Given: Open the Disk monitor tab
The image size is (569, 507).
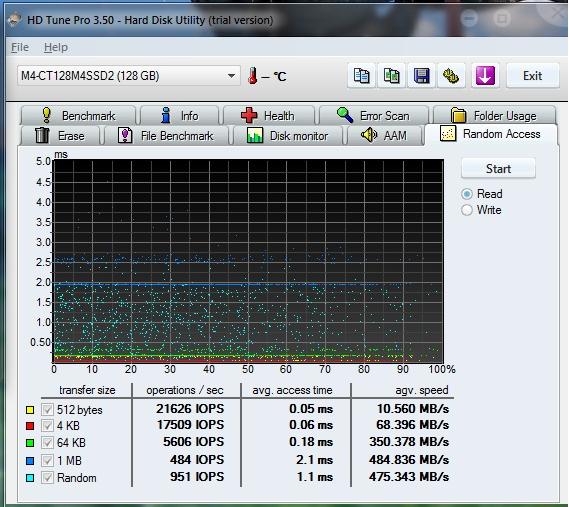Looking at the screenshot, I should pos(288,136).
